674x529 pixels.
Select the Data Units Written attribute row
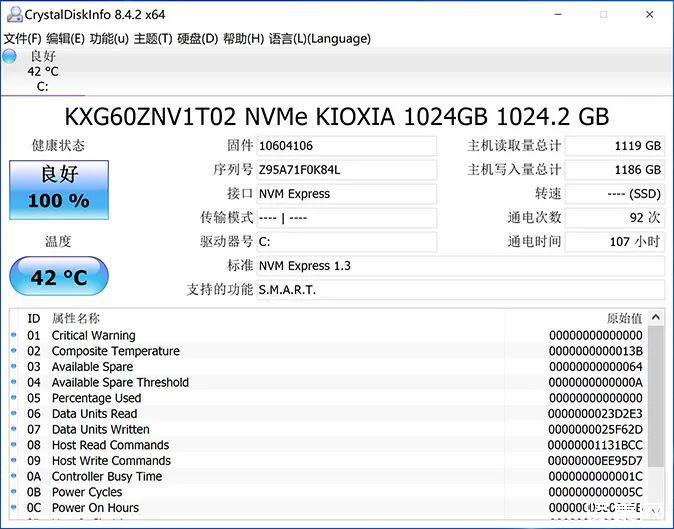(328, 429)
